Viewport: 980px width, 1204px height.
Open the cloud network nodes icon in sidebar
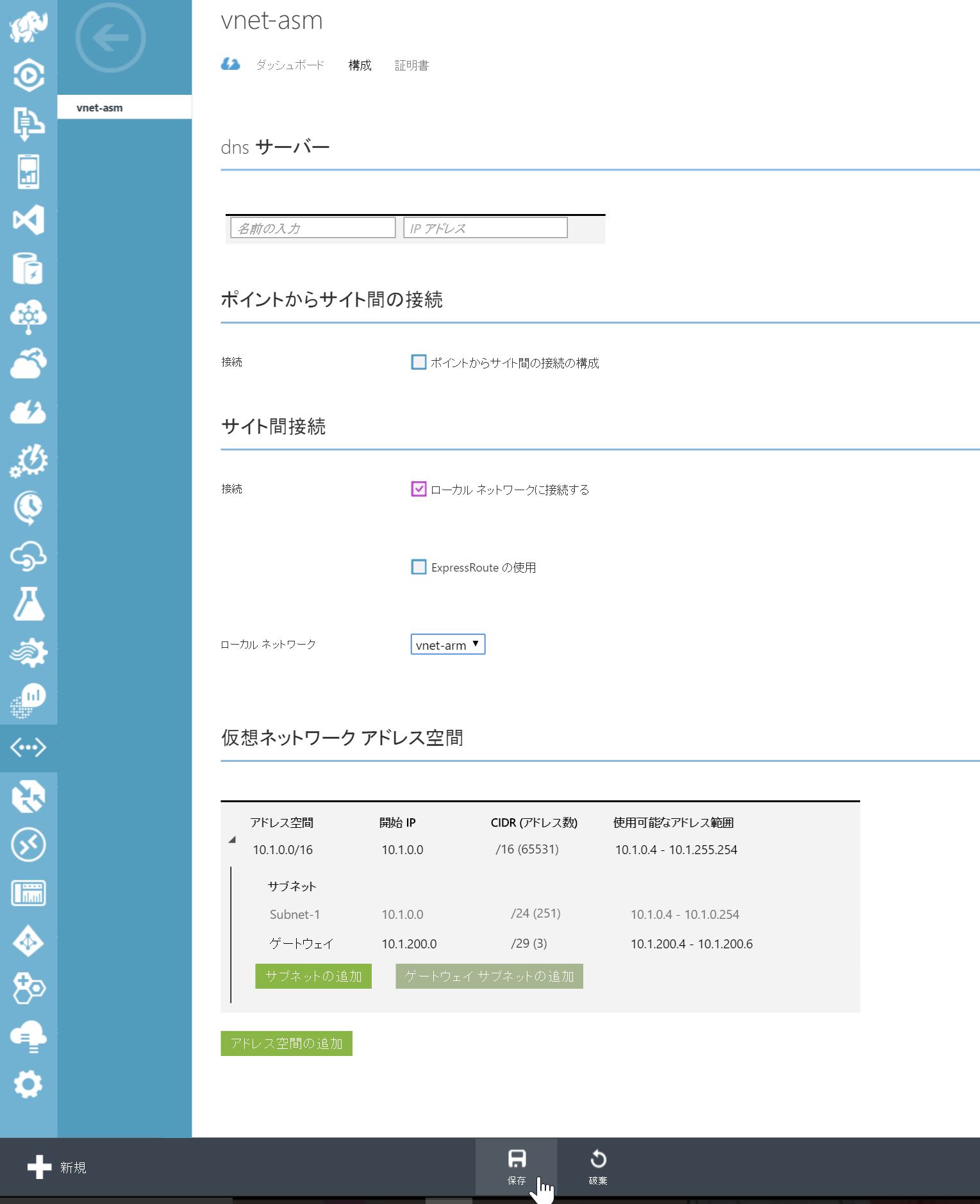pyautogui.click(x=28, y=317)
